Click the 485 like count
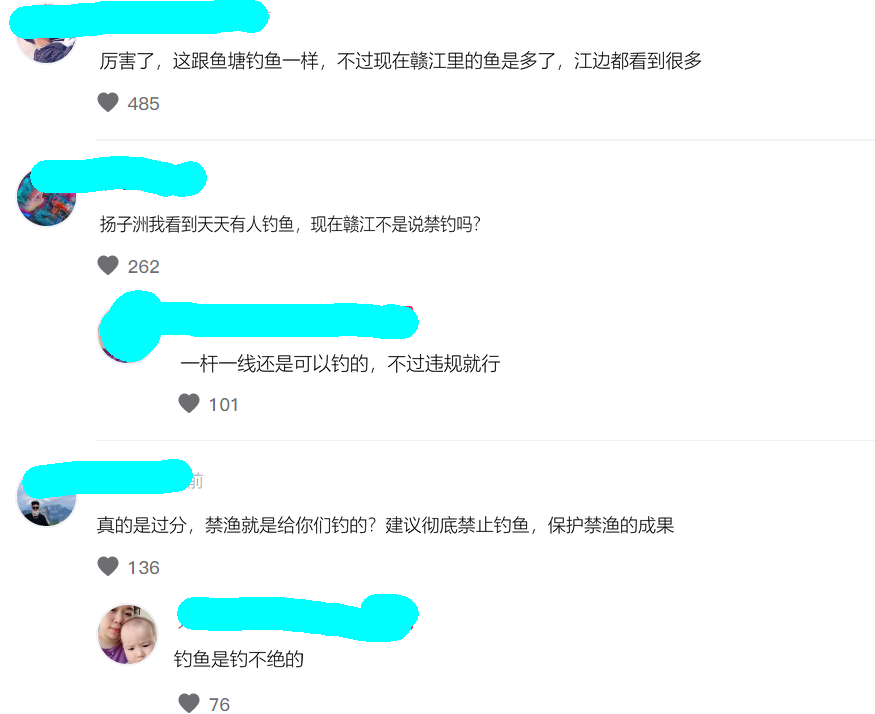 coord(143,104)
